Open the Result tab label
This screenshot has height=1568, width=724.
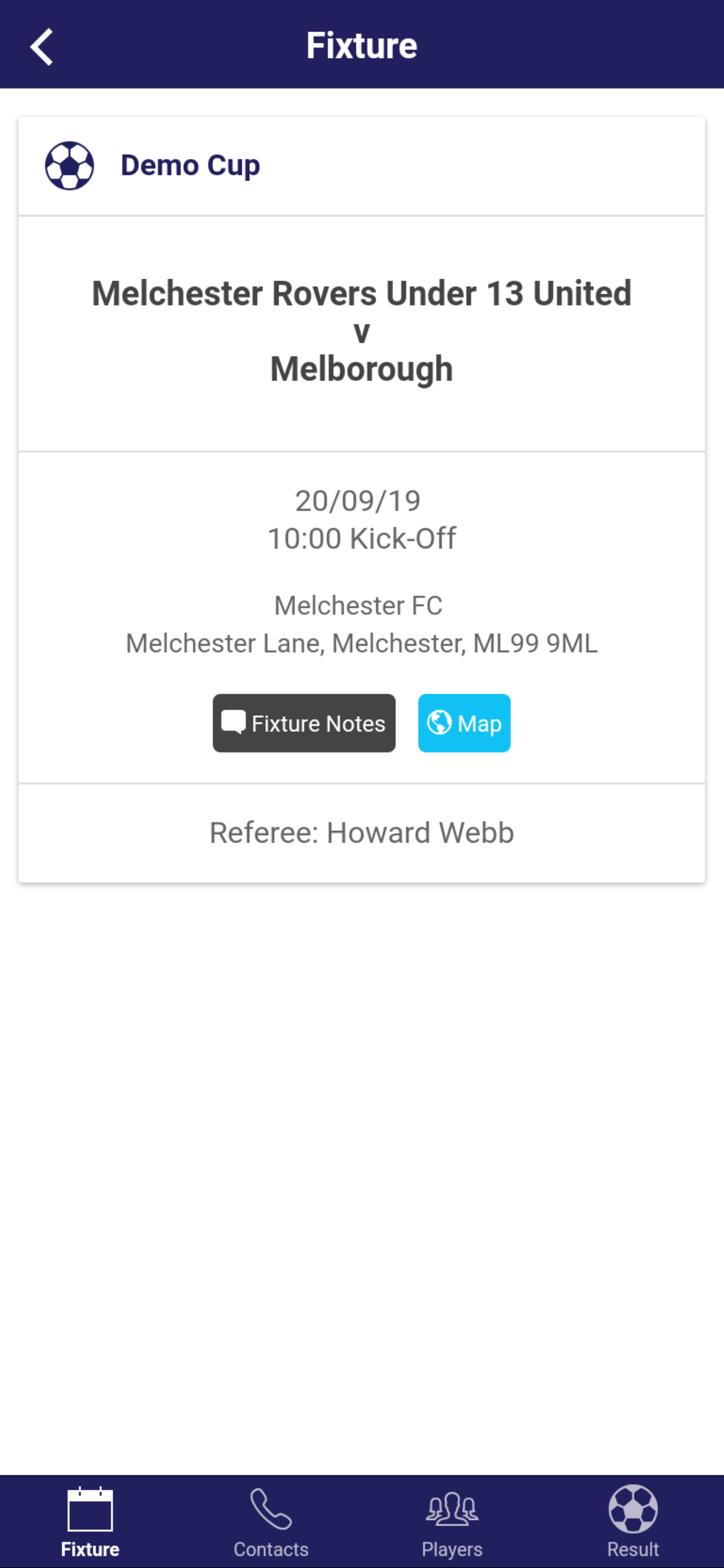tap(632, 1549)
